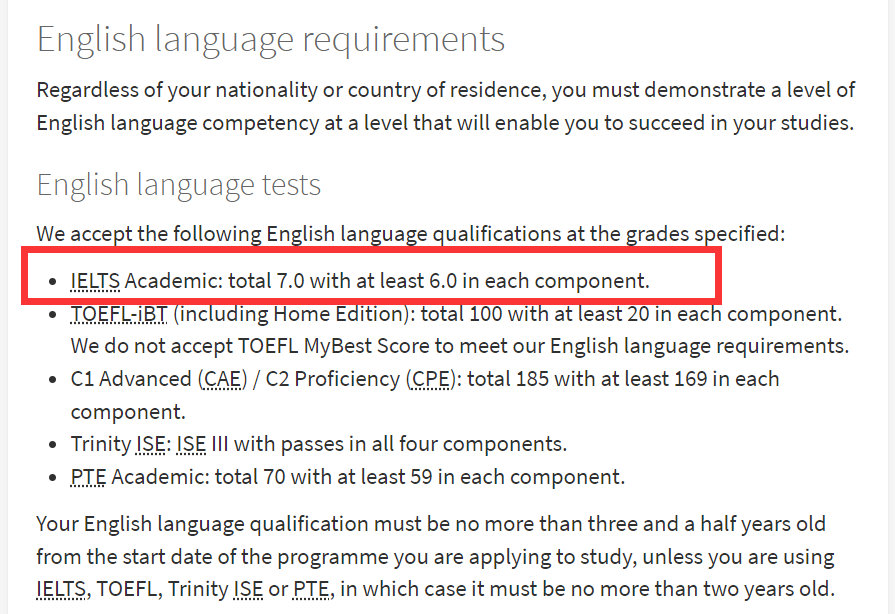Click the CPE abbreviation in parentheses

(x=430, y=379)
